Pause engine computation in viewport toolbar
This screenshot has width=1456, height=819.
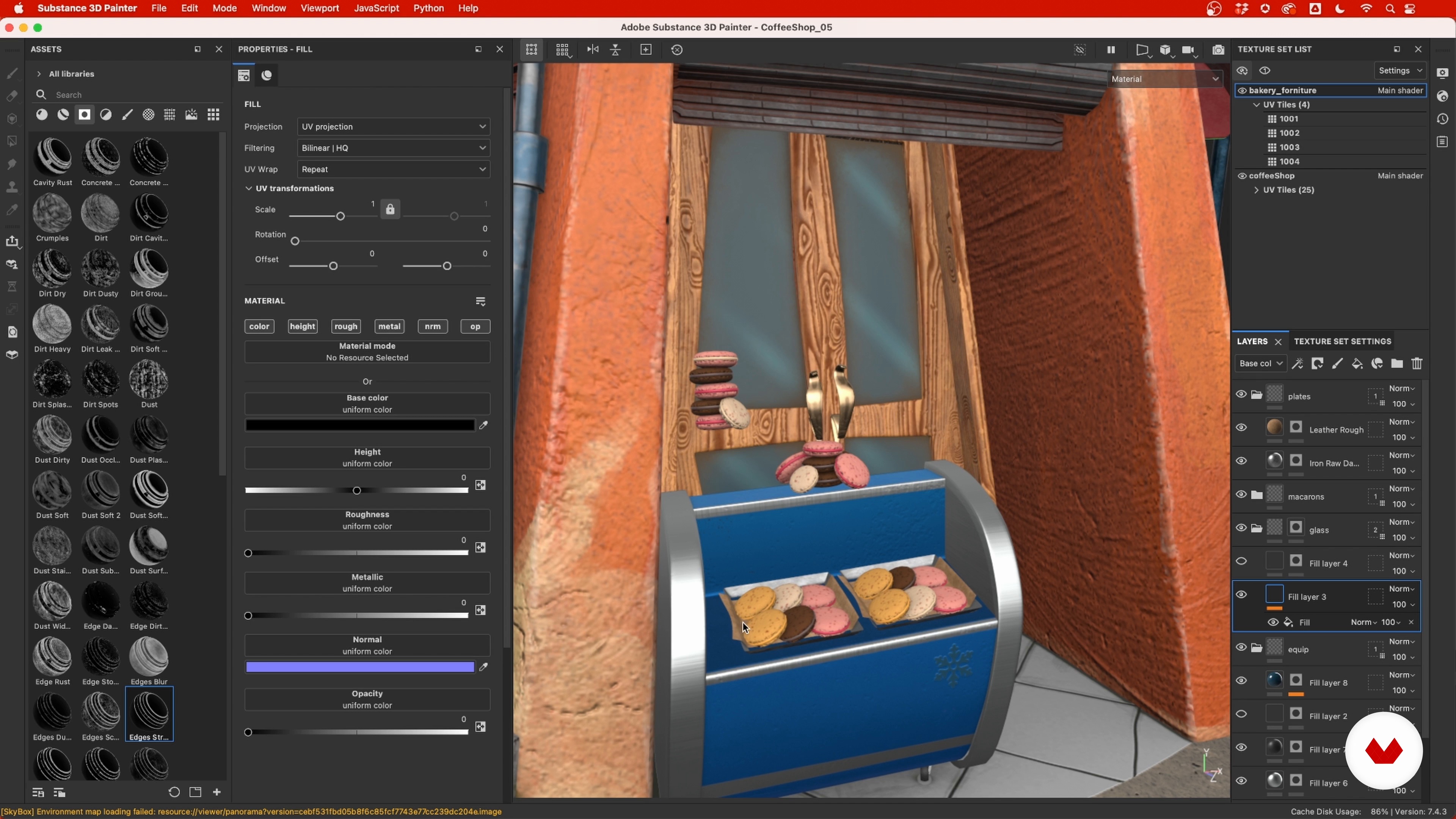point(1111,50)
